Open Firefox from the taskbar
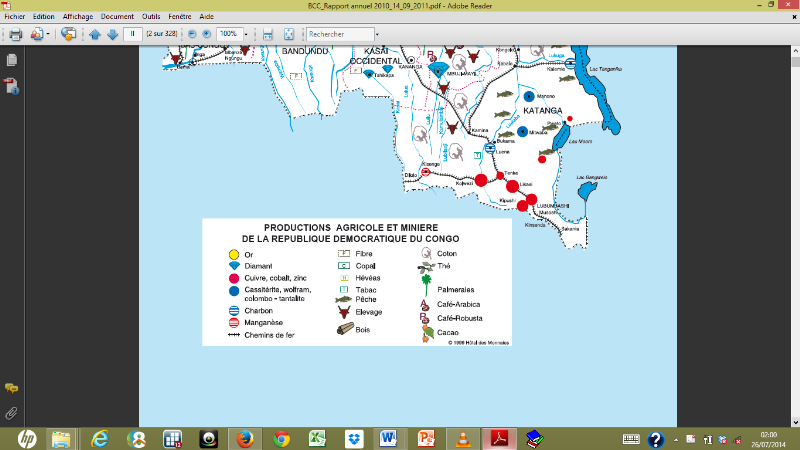 pos(244,438)
